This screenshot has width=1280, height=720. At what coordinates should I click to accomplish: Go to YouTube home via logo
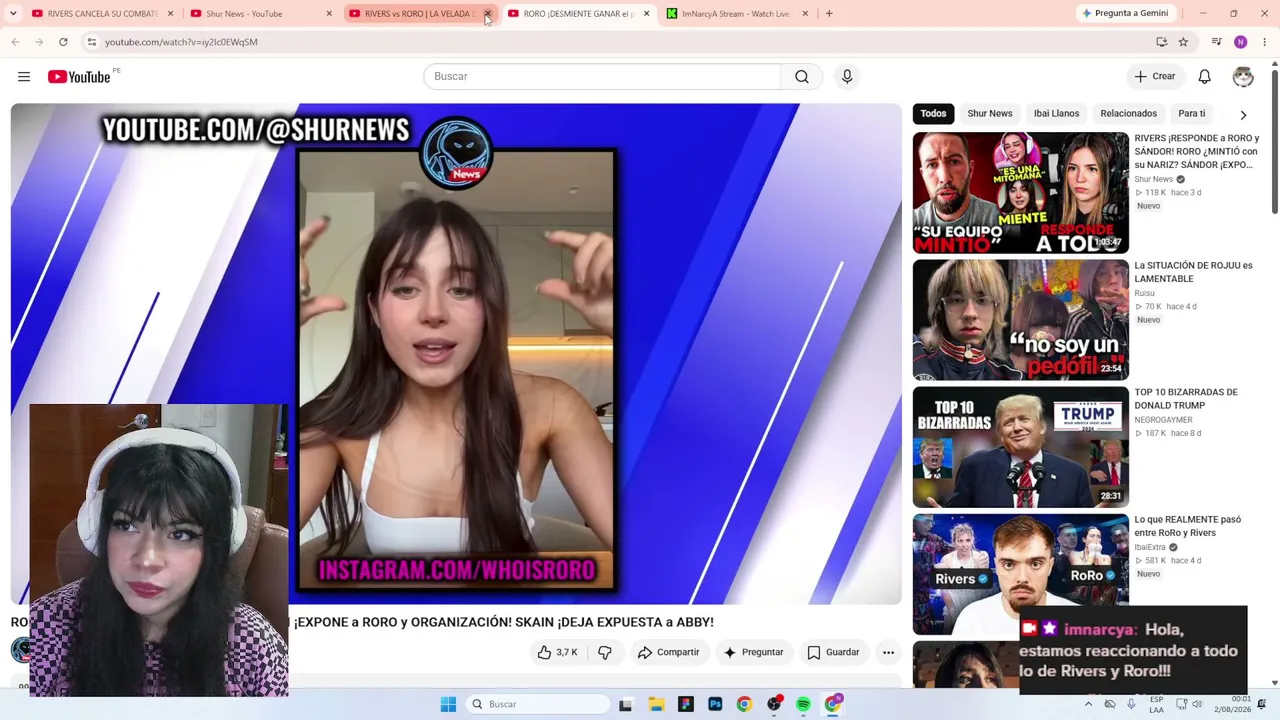79,77
